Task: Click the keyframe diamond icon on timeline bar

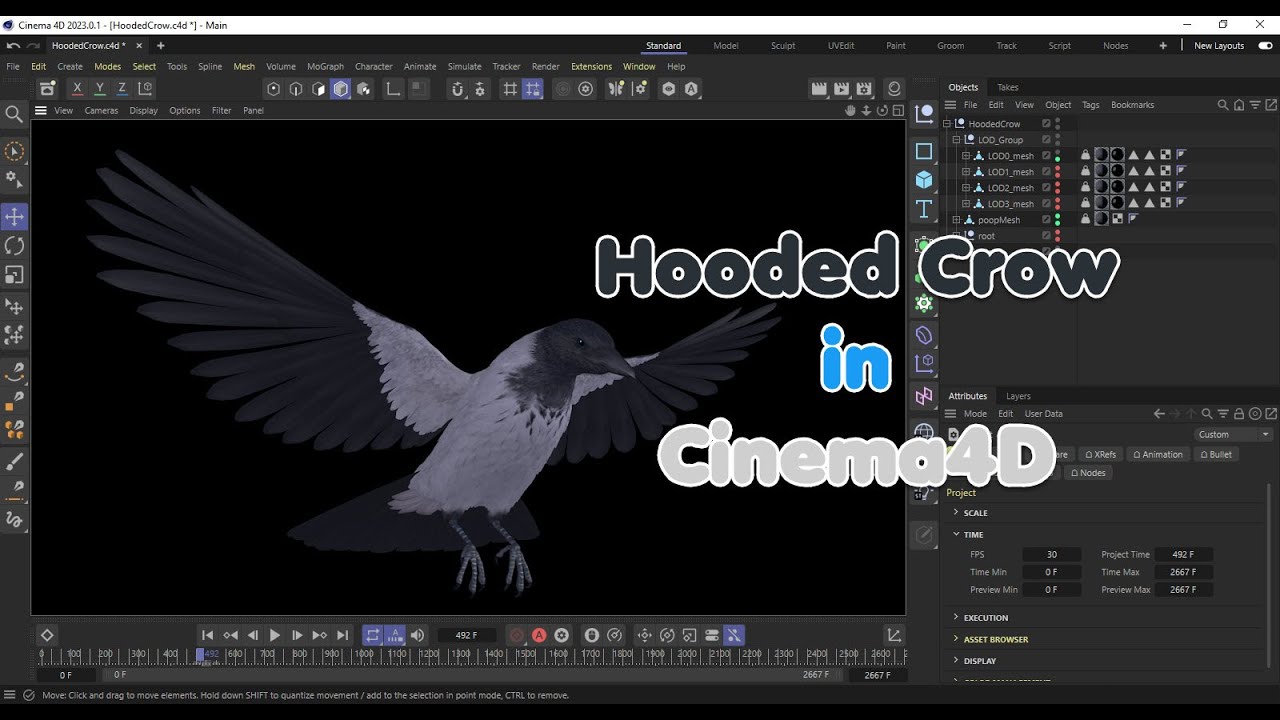Action: click(x=47, y=635)
